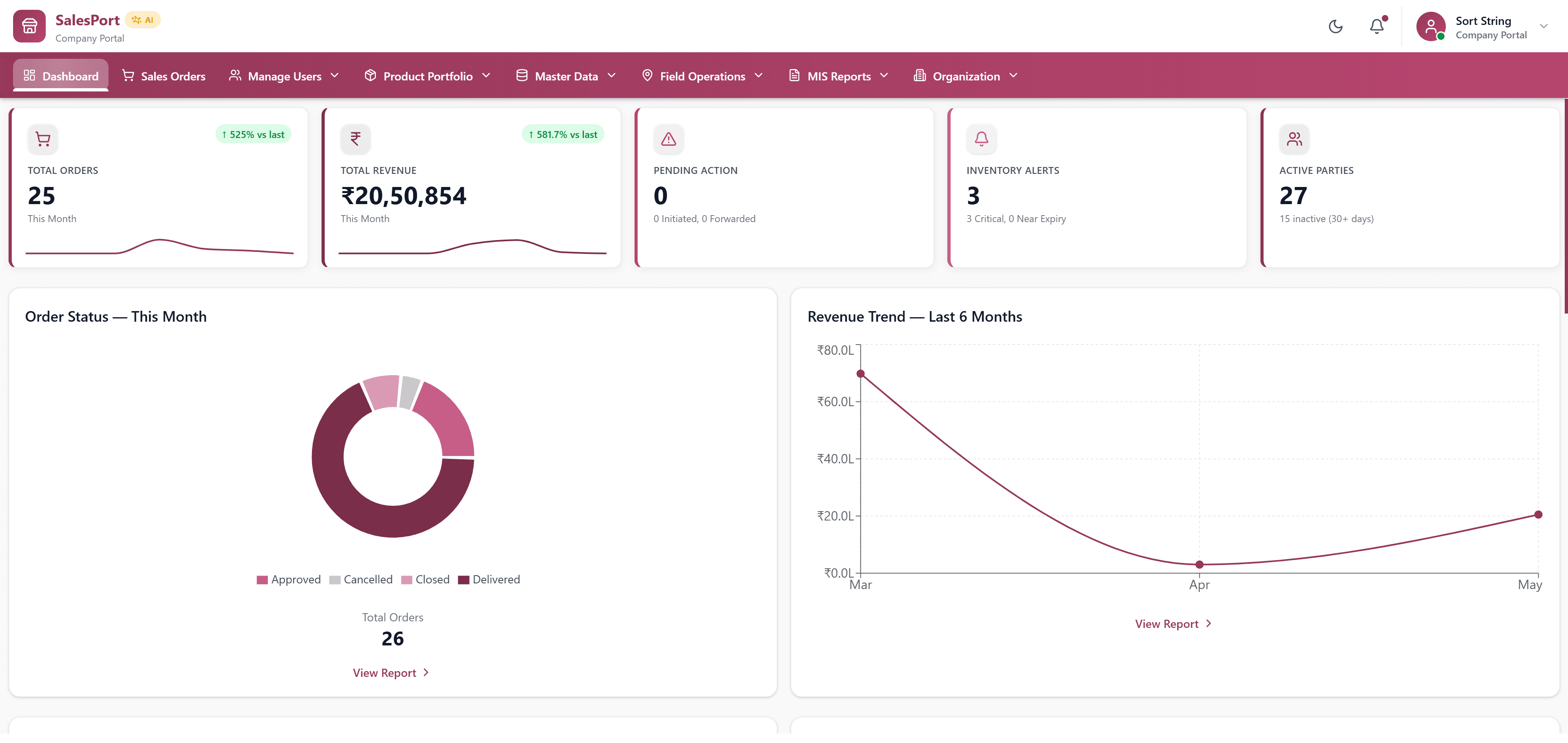Click the Sales Orders cart icon
This screenshot has width=1568, height=743.
[x=129, y=76]
